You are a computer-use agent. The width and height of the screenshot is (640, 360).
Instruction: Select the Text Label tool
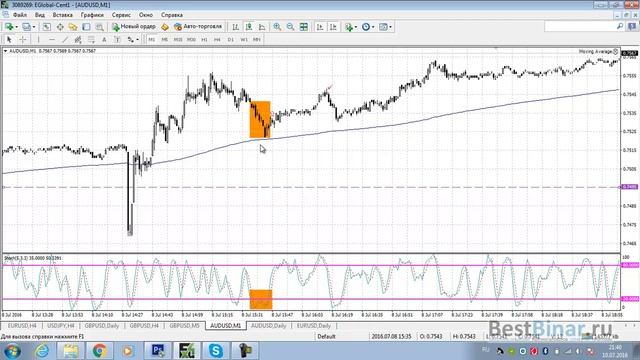point(117,40)
